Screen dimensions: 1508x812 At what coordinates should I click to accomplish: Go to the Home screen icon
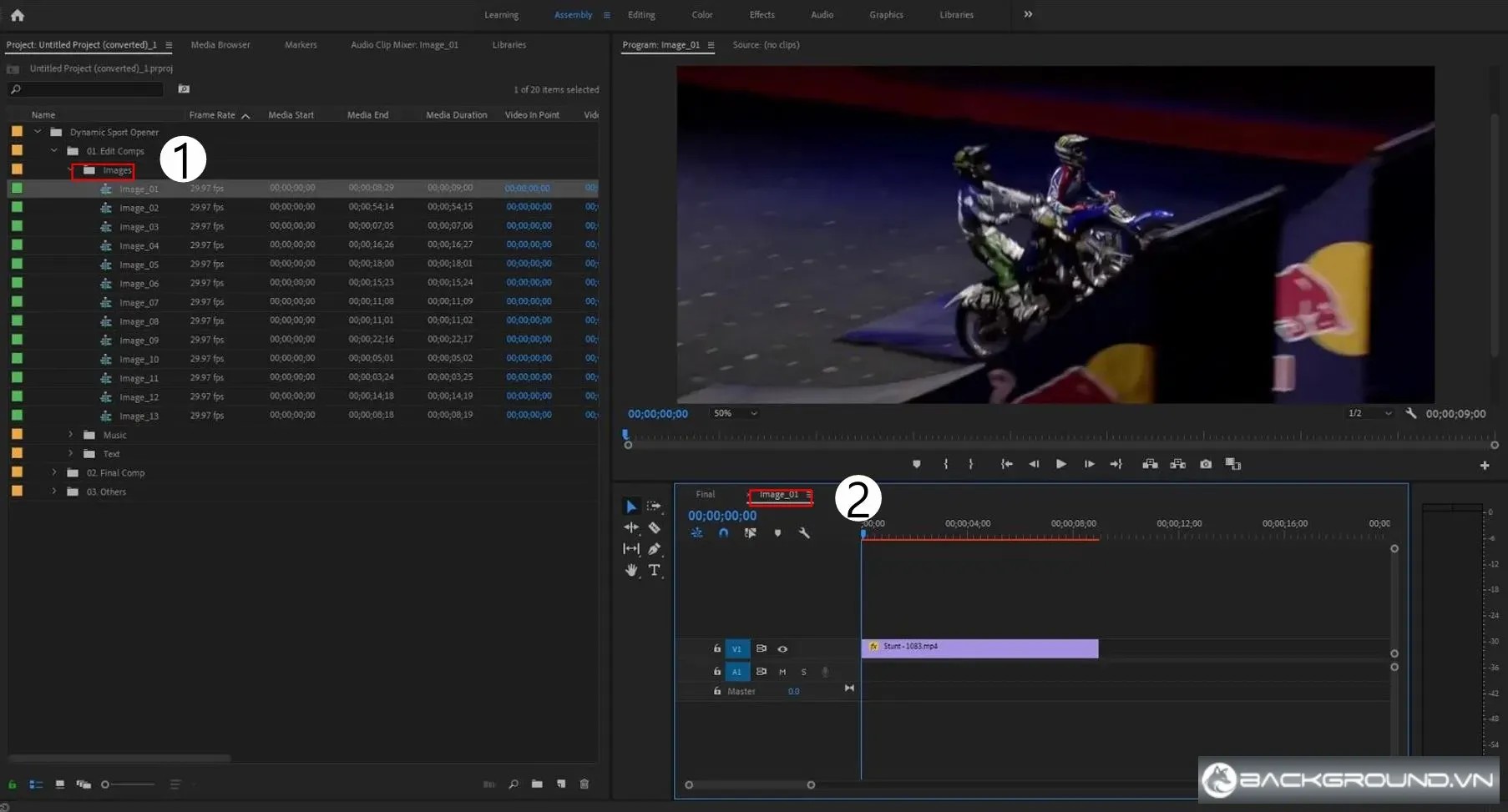tap(17, 15)
